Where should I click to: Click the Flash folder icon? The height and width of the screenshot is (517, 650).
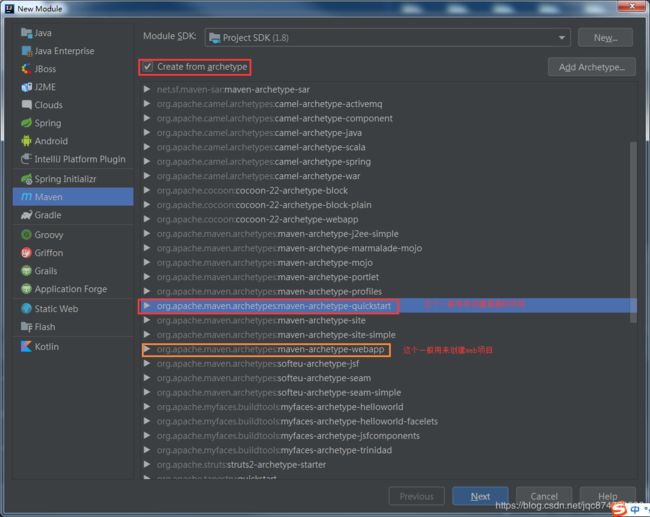click(x=27, y=327)
